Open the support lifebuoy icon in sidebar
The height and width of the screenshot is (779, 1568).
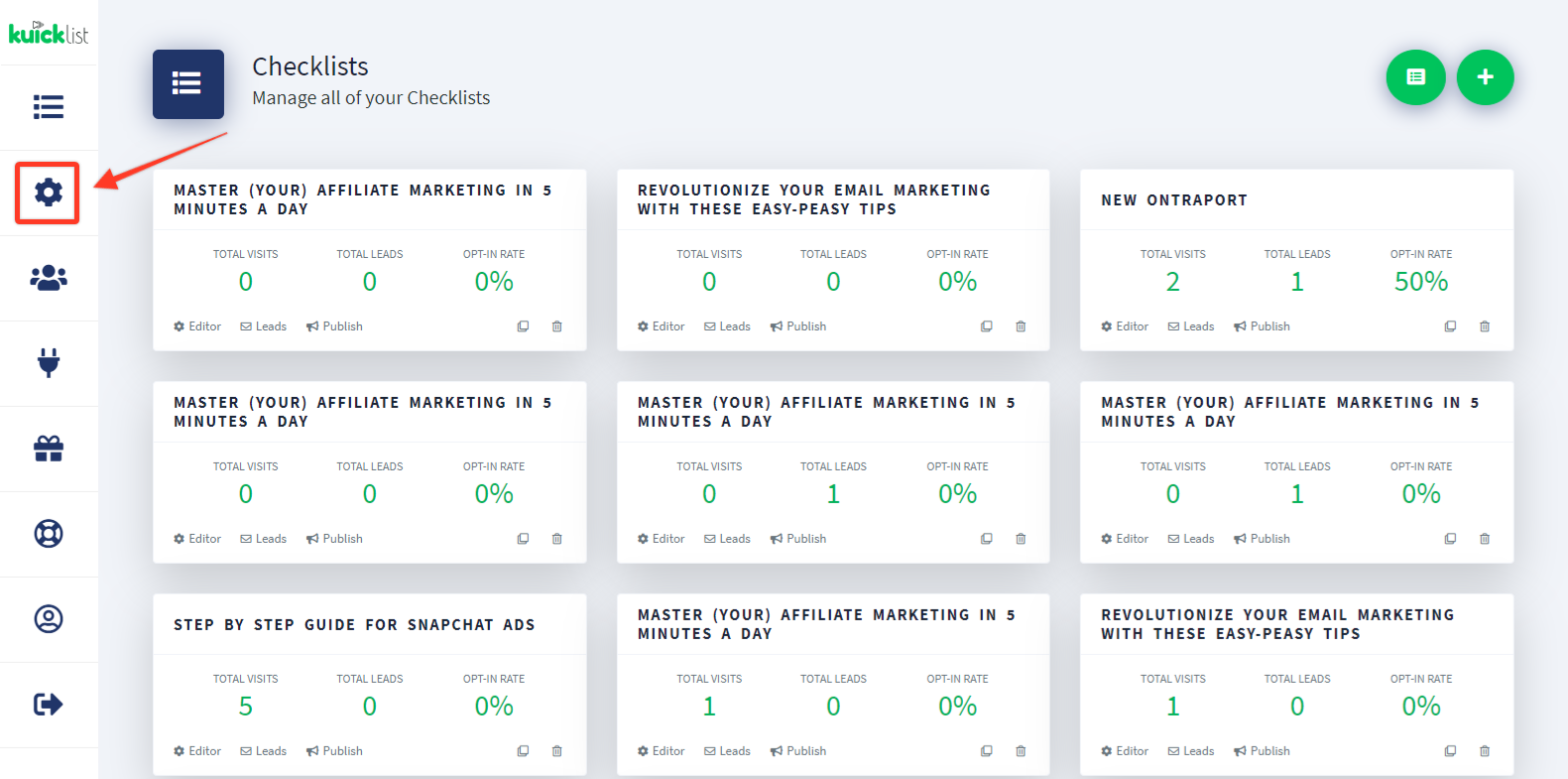49,534
